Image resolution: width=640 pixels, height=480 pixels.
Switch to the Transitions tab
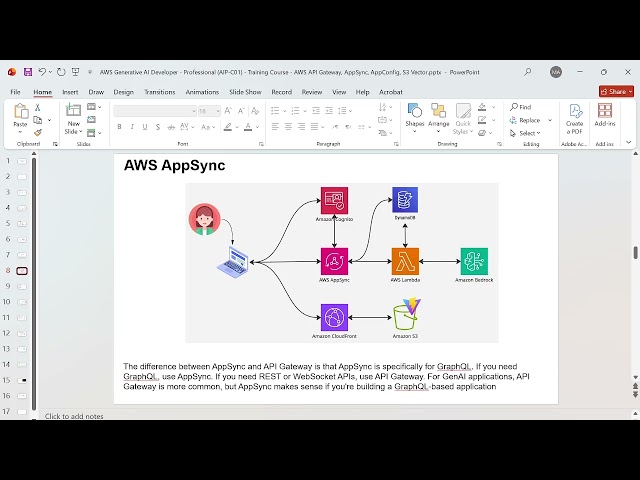160,92
